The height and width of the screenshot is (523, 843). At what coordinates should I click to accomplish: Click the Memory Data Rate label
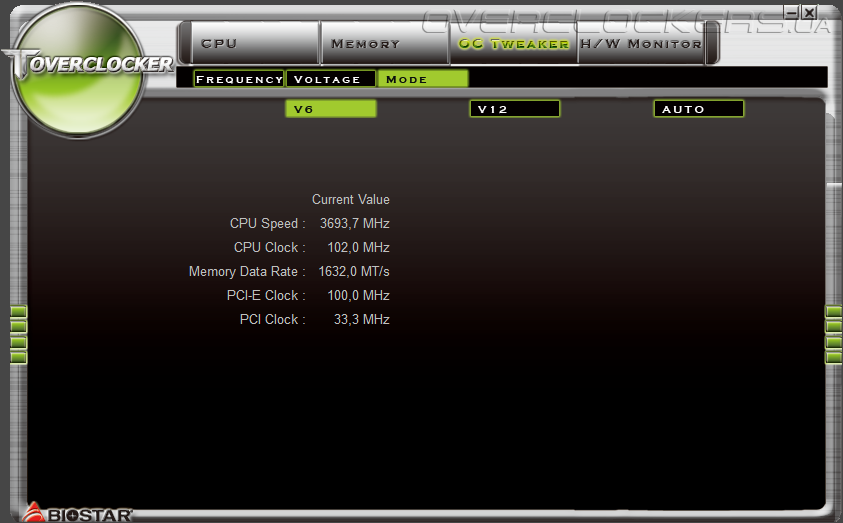[247, 271]
